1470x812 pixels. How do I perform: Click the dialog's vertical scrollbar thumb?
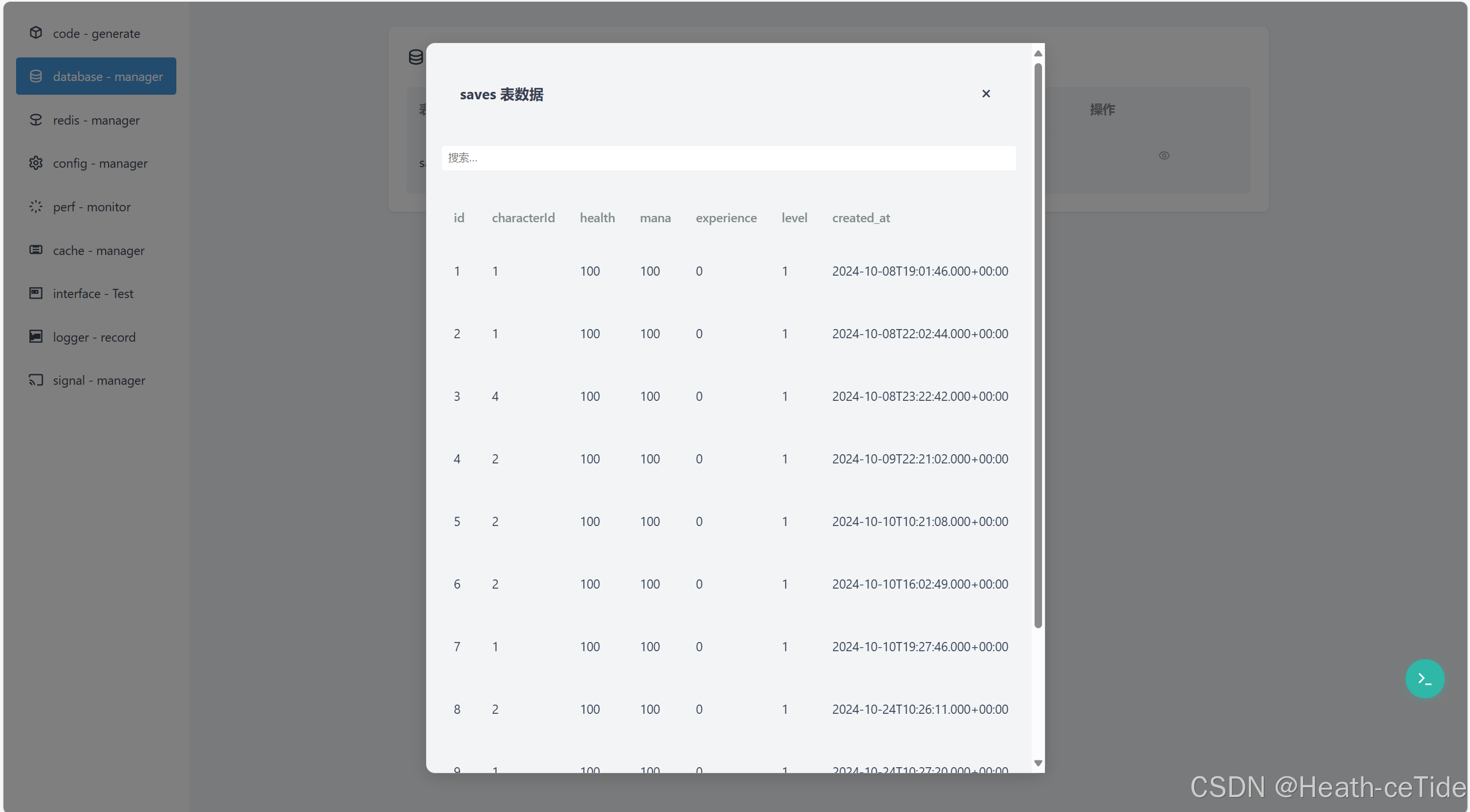pos(1037,345)
